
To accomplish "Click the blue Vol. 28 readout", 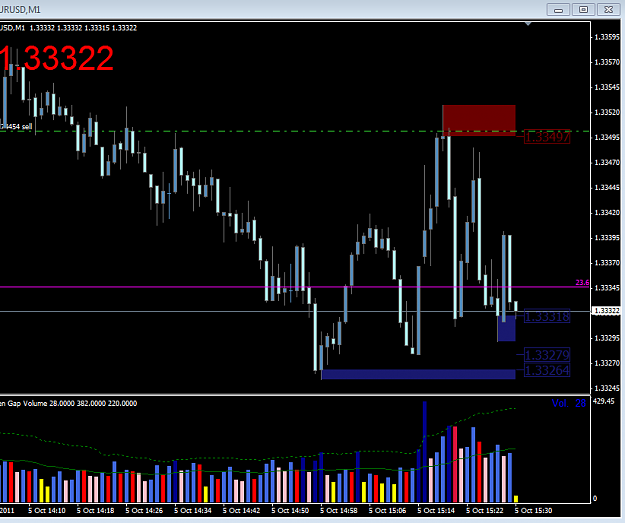I will (x=569, y=403).
